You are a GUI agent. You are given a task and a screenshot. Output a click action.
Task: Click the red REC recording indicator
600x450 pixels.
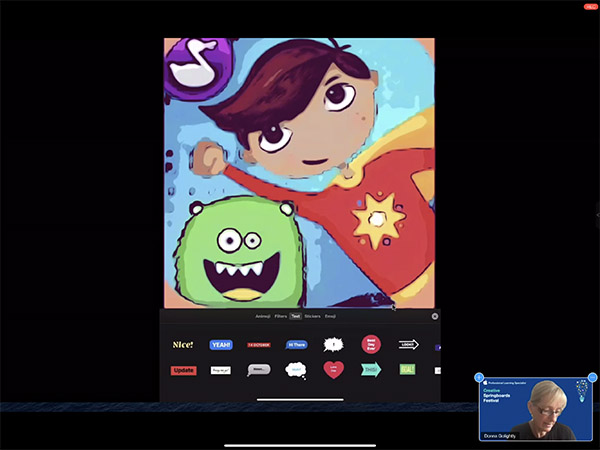pyautogui.click(x=590, y=7)
